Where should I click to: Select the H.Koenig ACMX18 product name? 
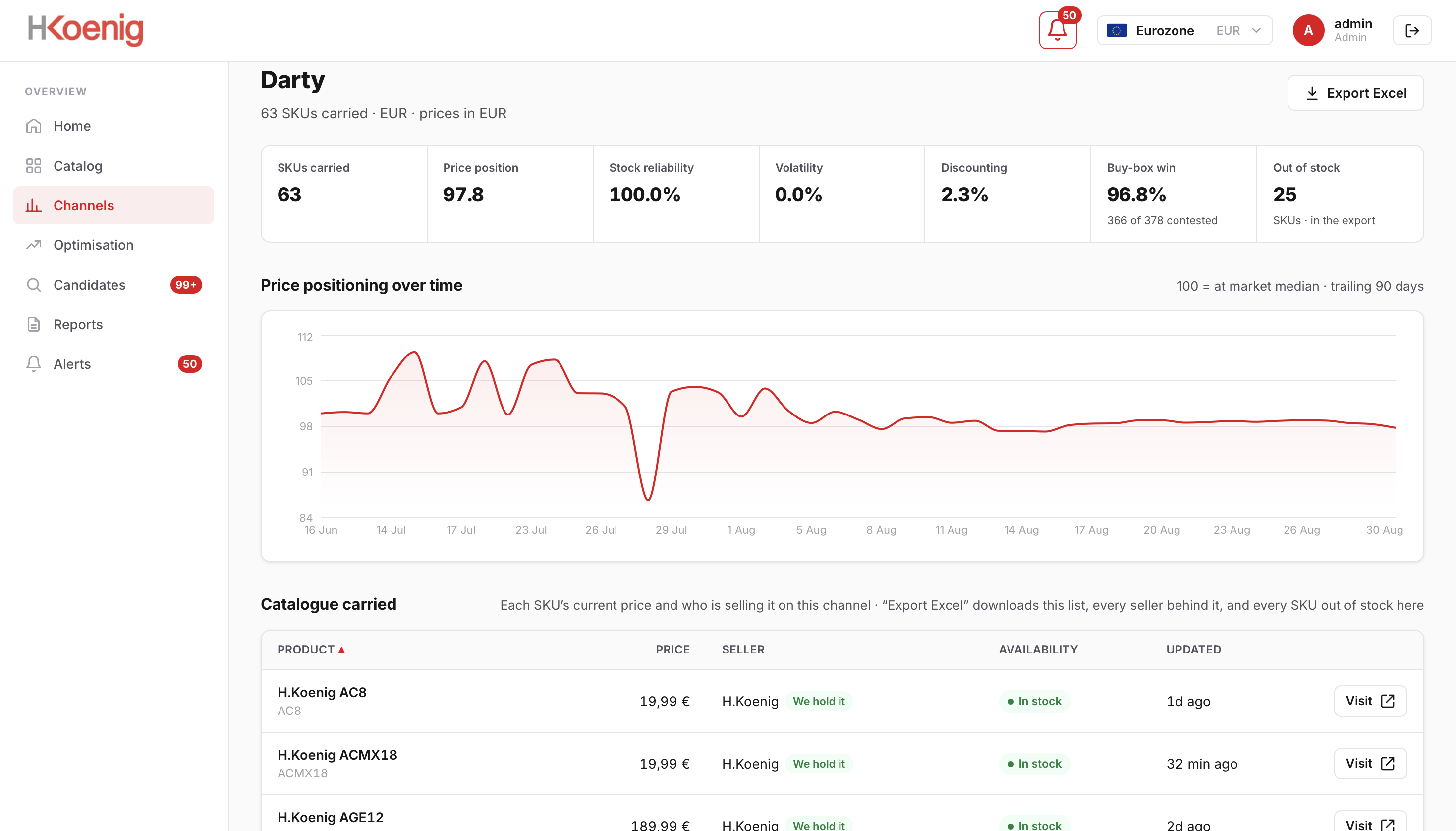pyautogui.click(x=337, y=755)
